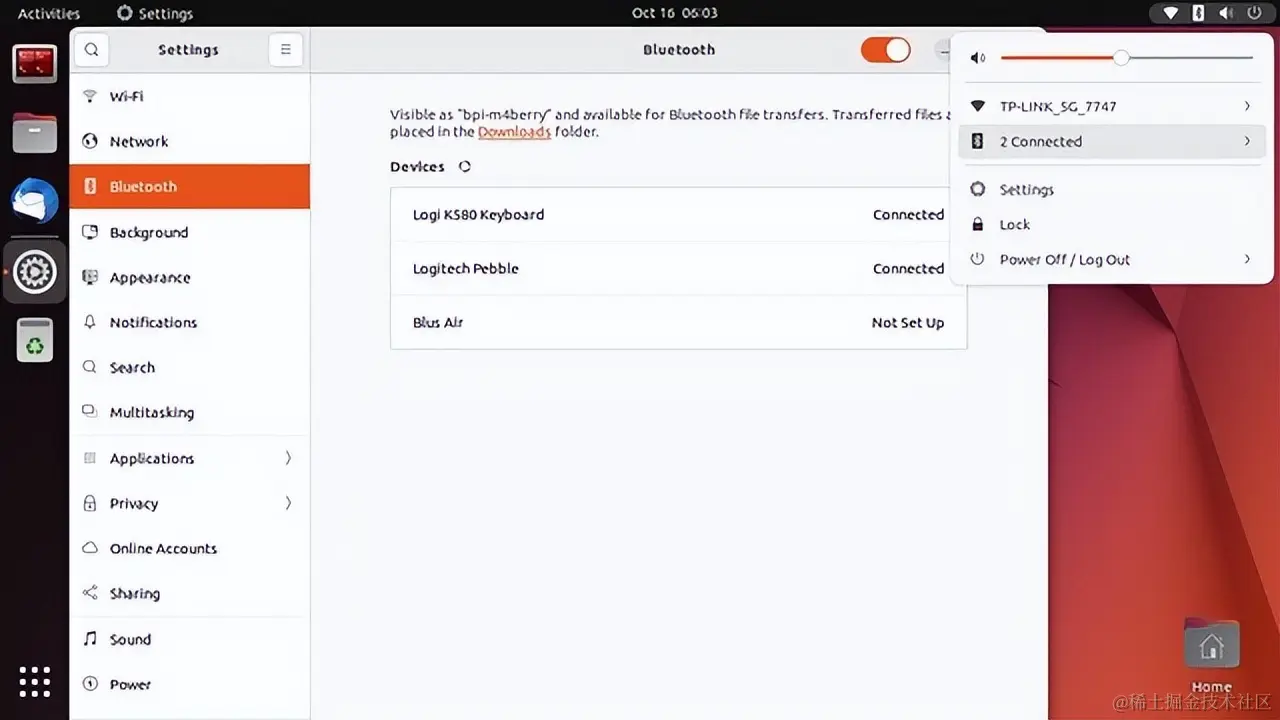Click the Devices heading refresh spinner
The height and width of the screenshot is (720, 1280).
point(464,167)
